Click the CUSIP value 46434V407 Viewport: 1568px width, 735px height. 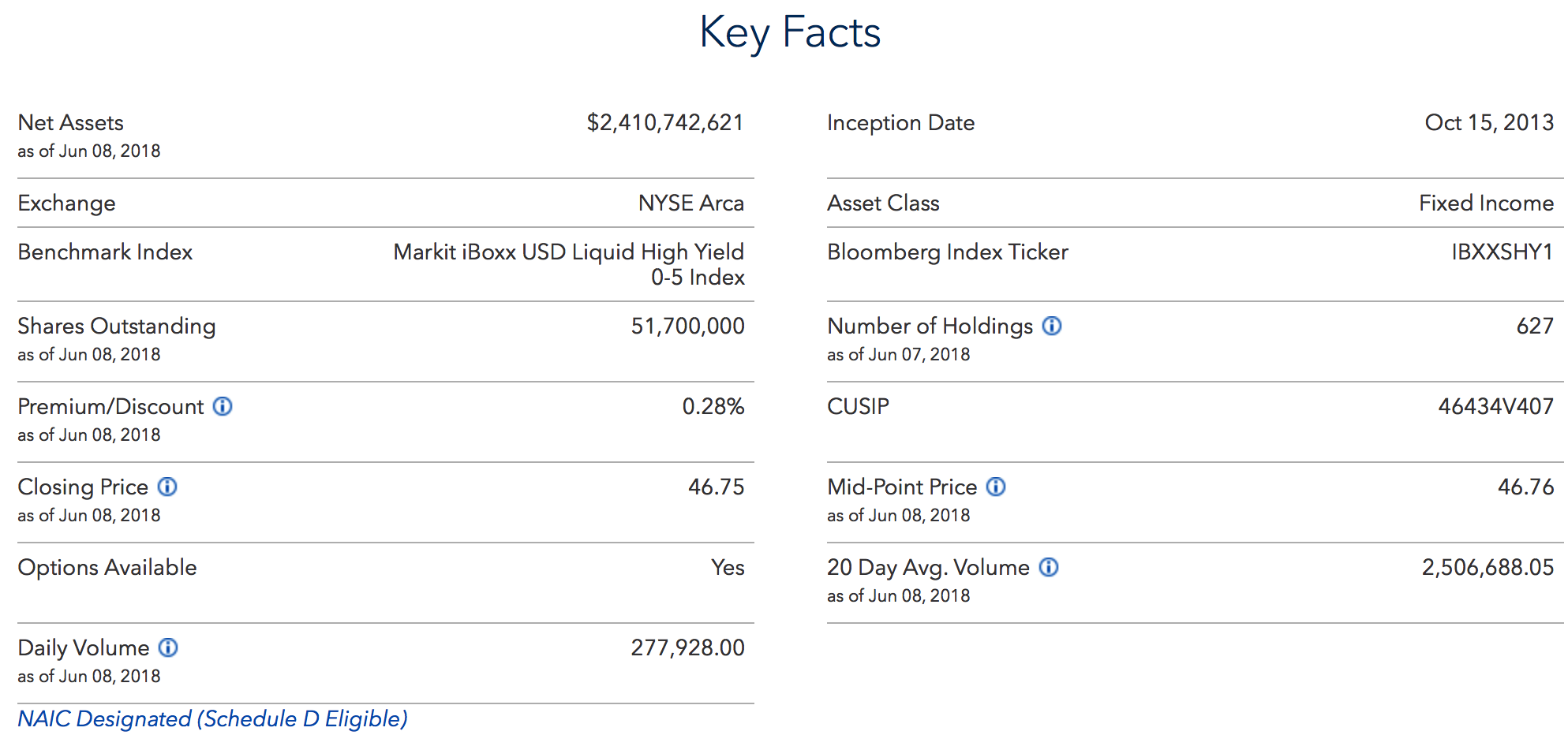pyautogui.click(x=1495, y=406)
